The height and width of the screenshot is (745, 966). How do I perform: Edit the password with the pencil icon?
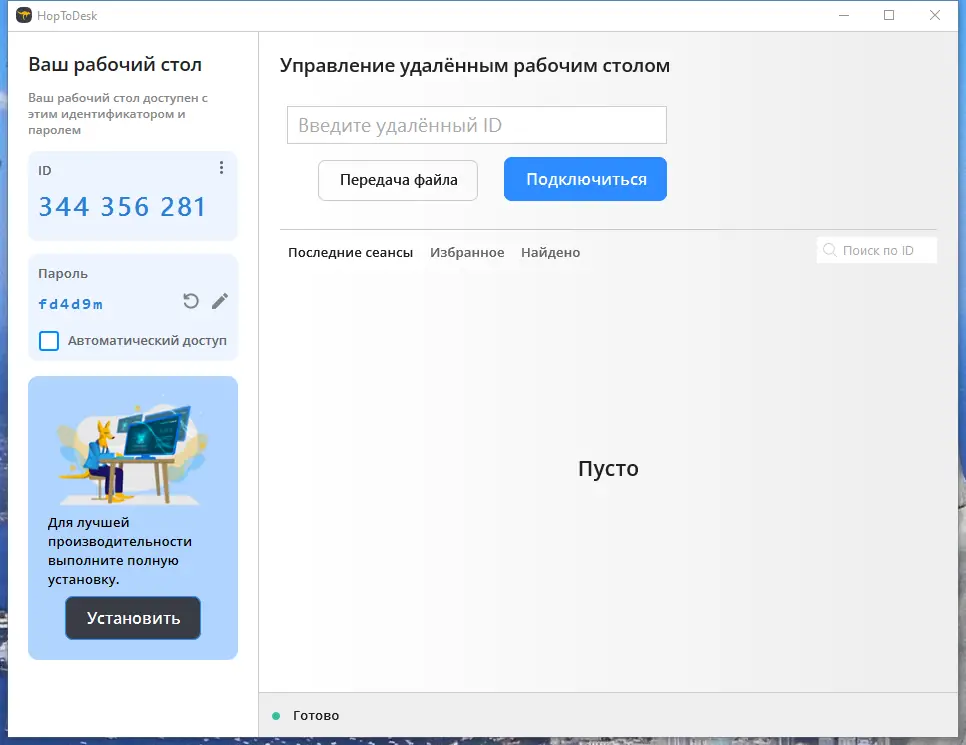point(220,300)
